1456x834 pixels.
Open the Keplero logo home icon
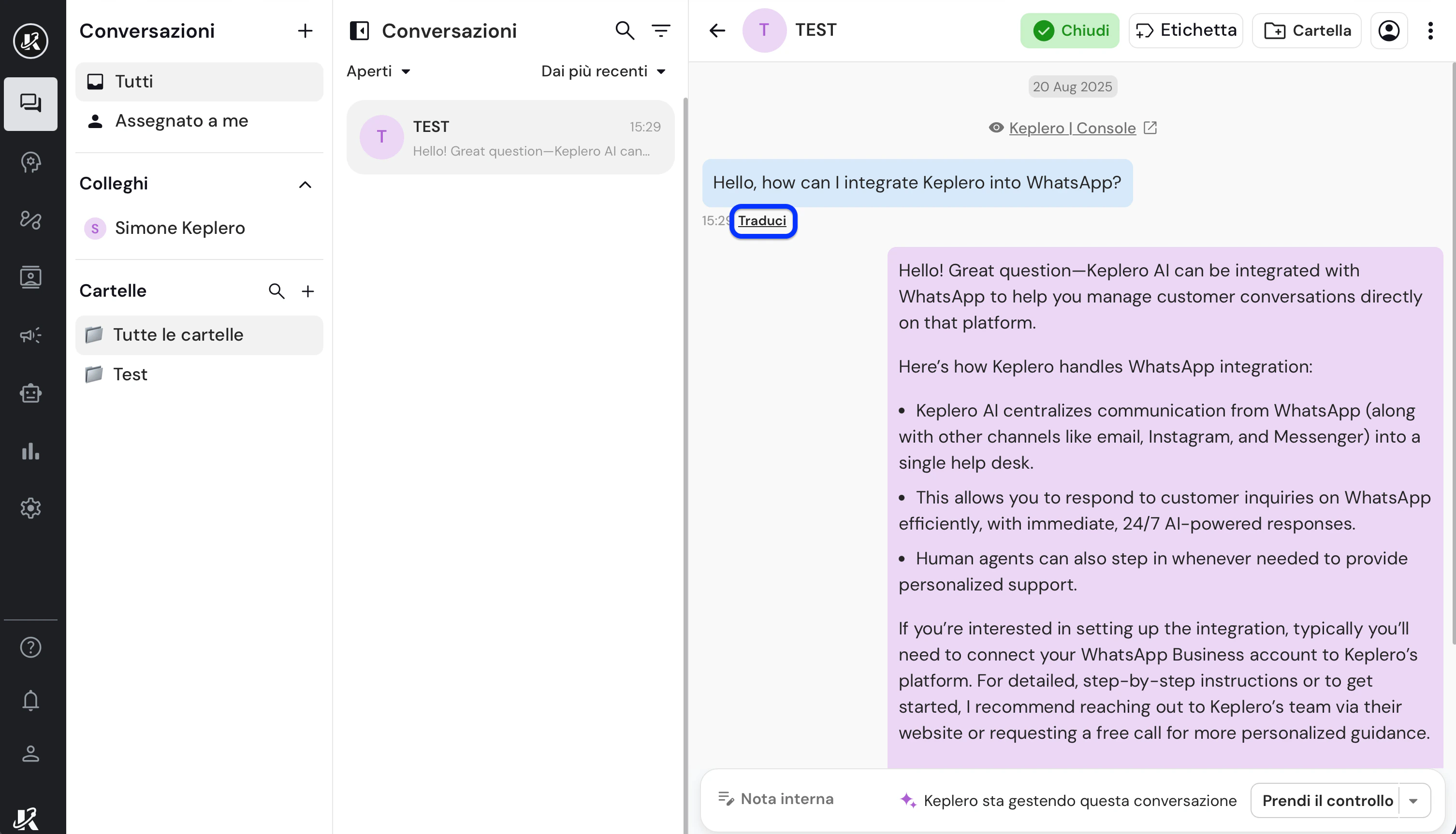(30, 40)
